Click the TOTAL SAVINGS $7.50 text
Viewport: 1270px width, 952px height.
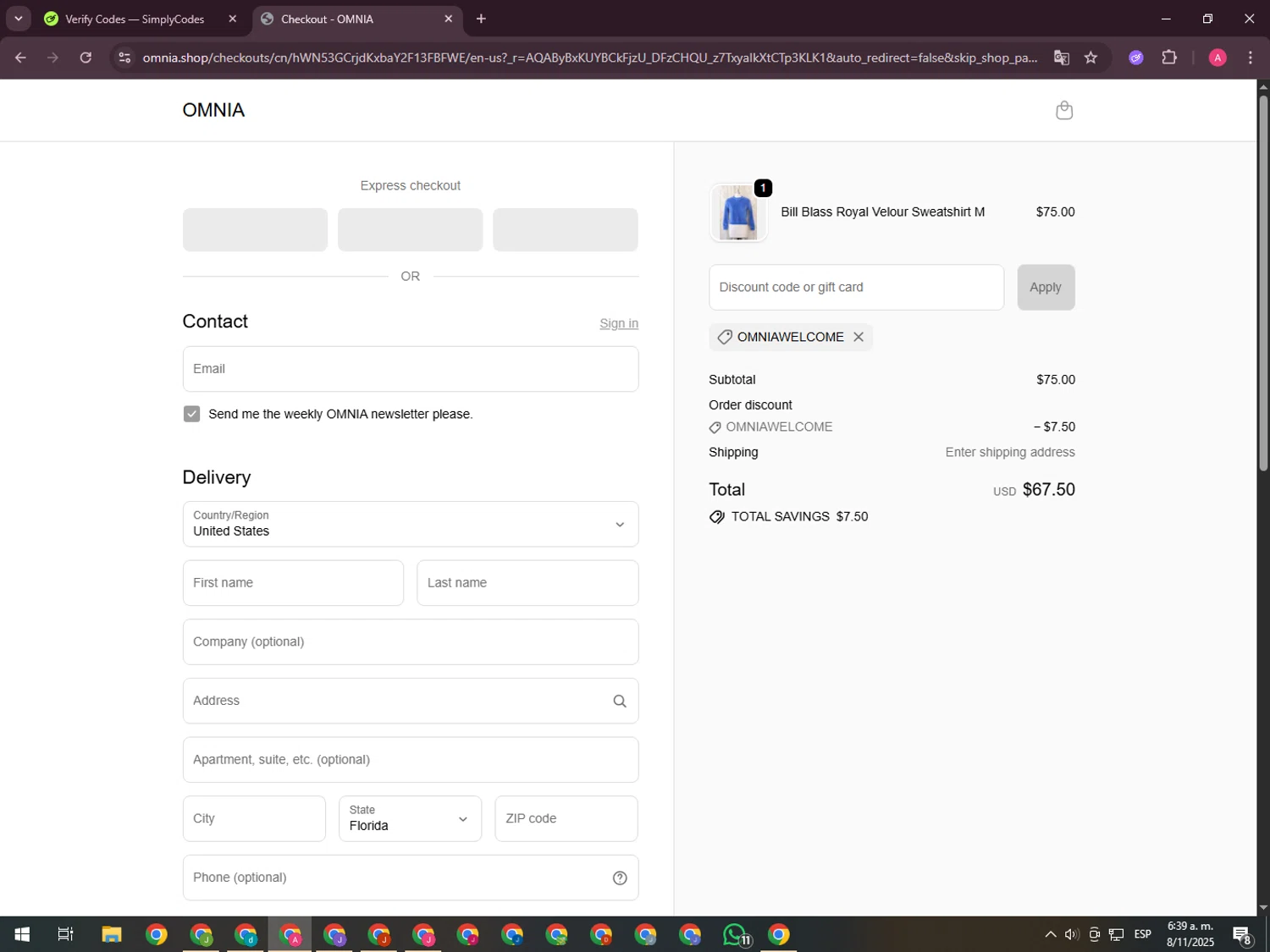(799, 516)
